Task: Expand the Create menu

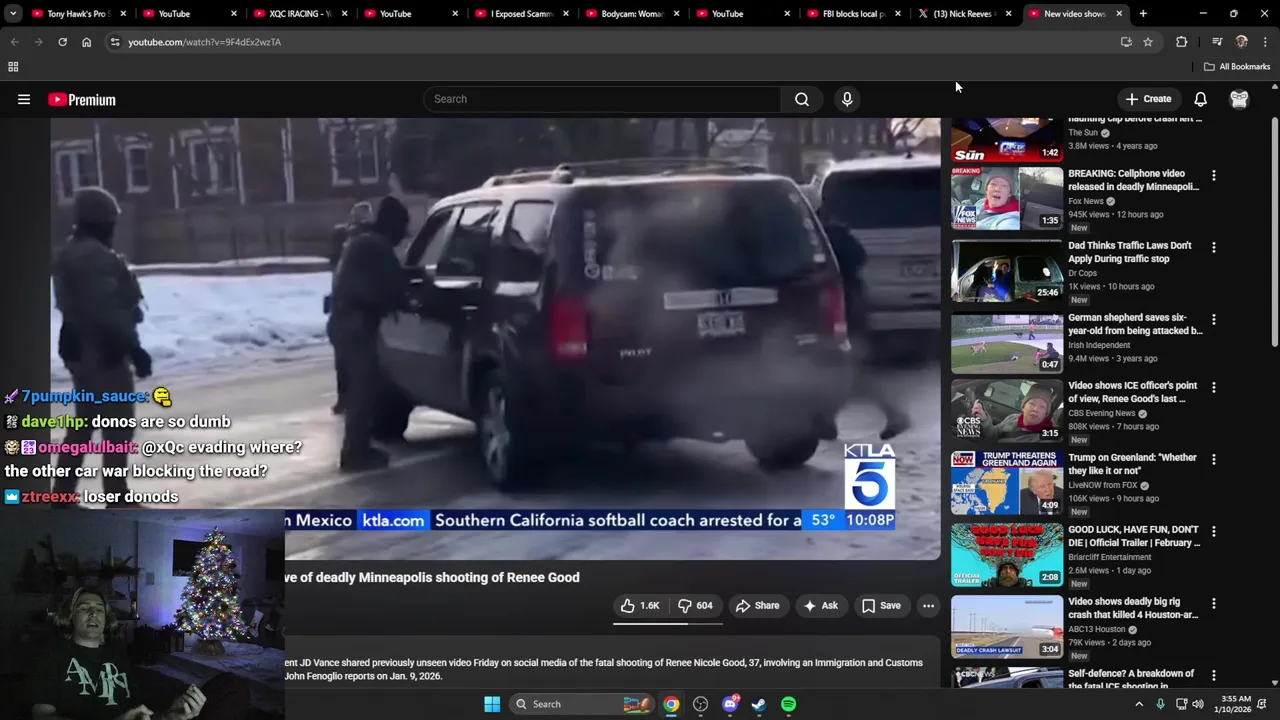Action: tap(1148, 99)
